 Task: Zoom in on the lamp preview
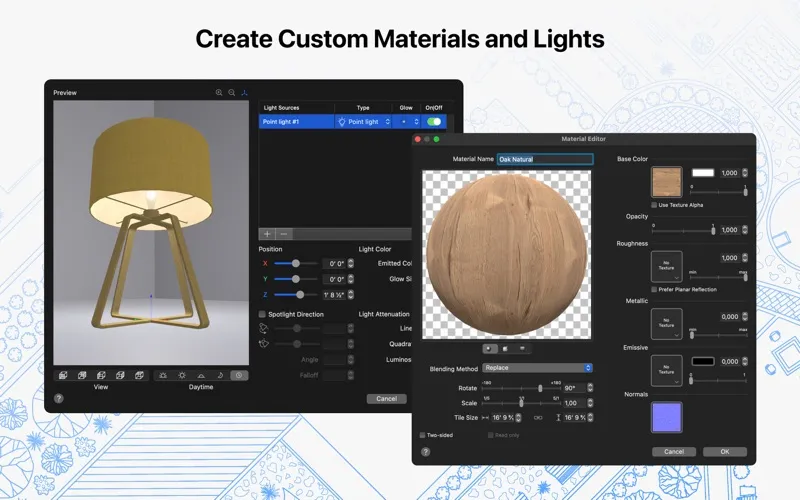219,93
